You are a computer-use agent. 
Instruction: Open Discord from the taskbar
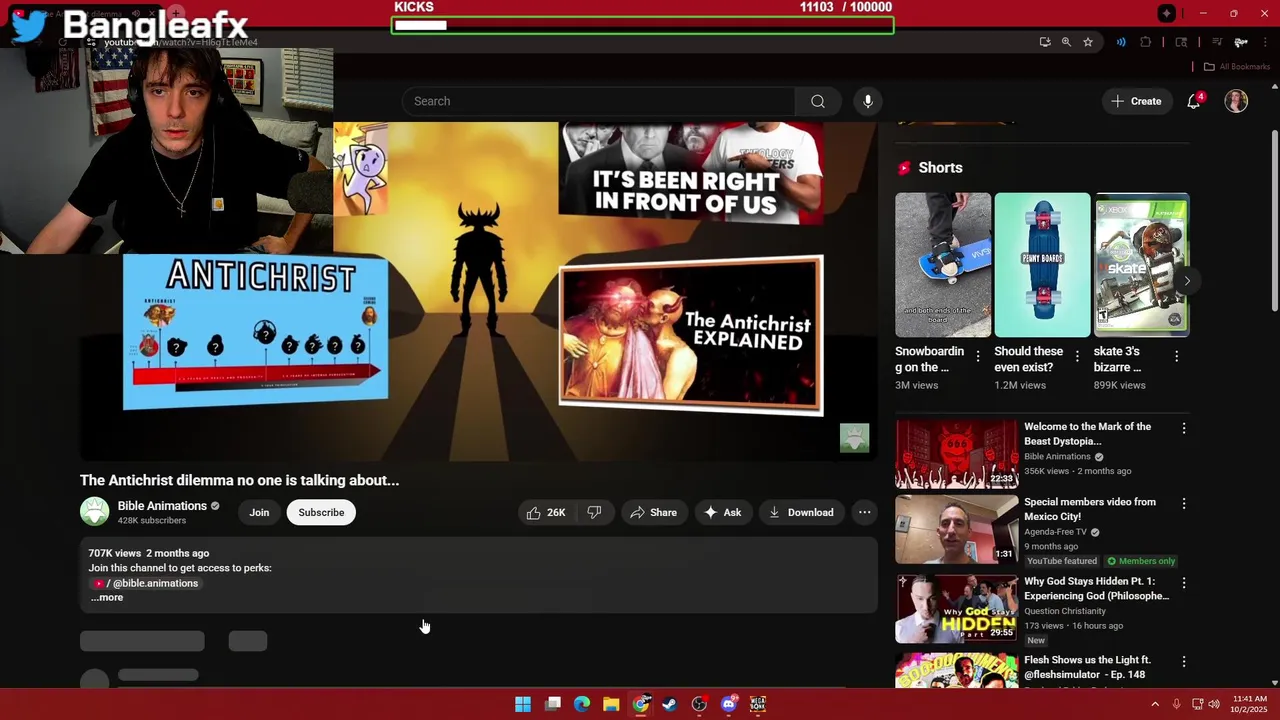729,704
